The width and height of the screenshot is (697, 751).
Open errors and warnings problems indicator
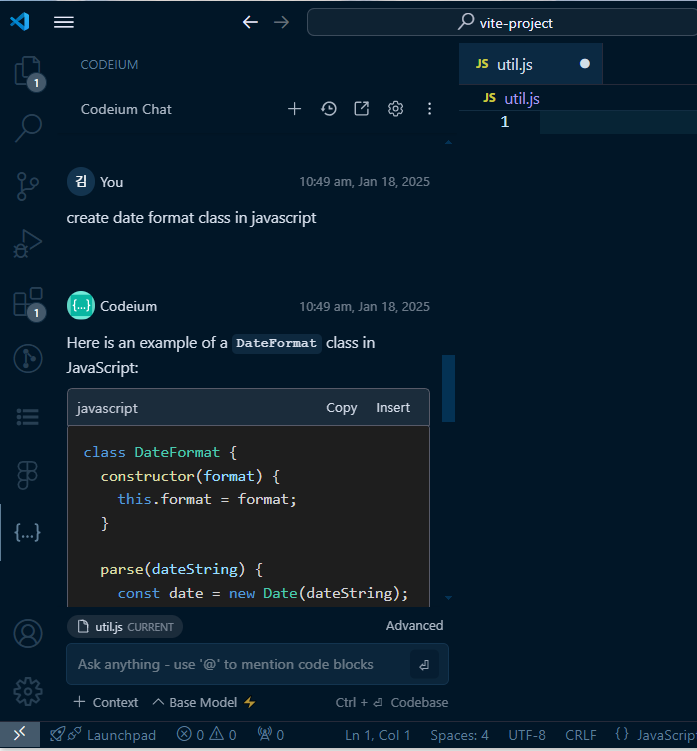coord(206,735)
